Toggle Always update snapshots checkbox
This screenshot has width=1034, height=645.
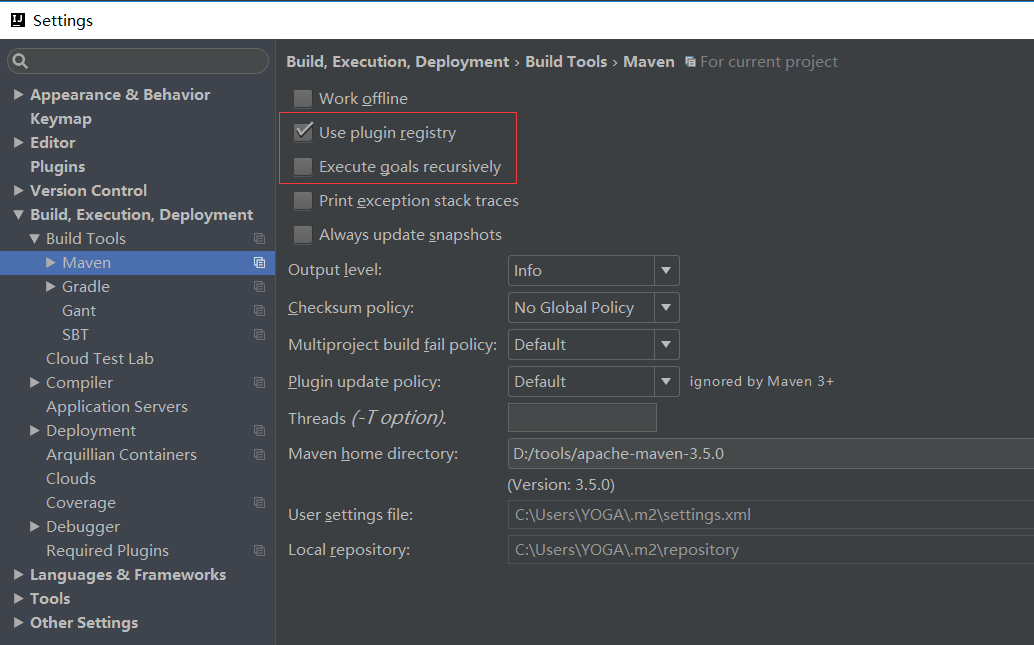tap(303, 235)
